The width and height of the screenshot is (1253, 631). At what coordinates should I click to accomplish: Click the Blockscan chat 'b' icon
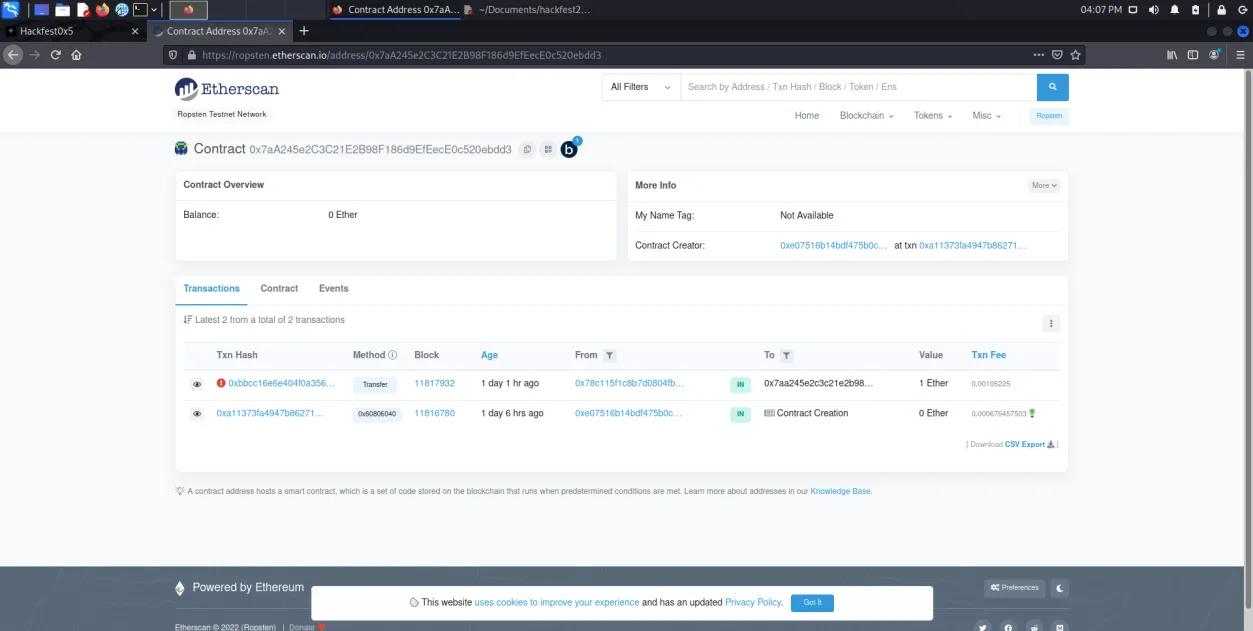(x=569, y=150)
